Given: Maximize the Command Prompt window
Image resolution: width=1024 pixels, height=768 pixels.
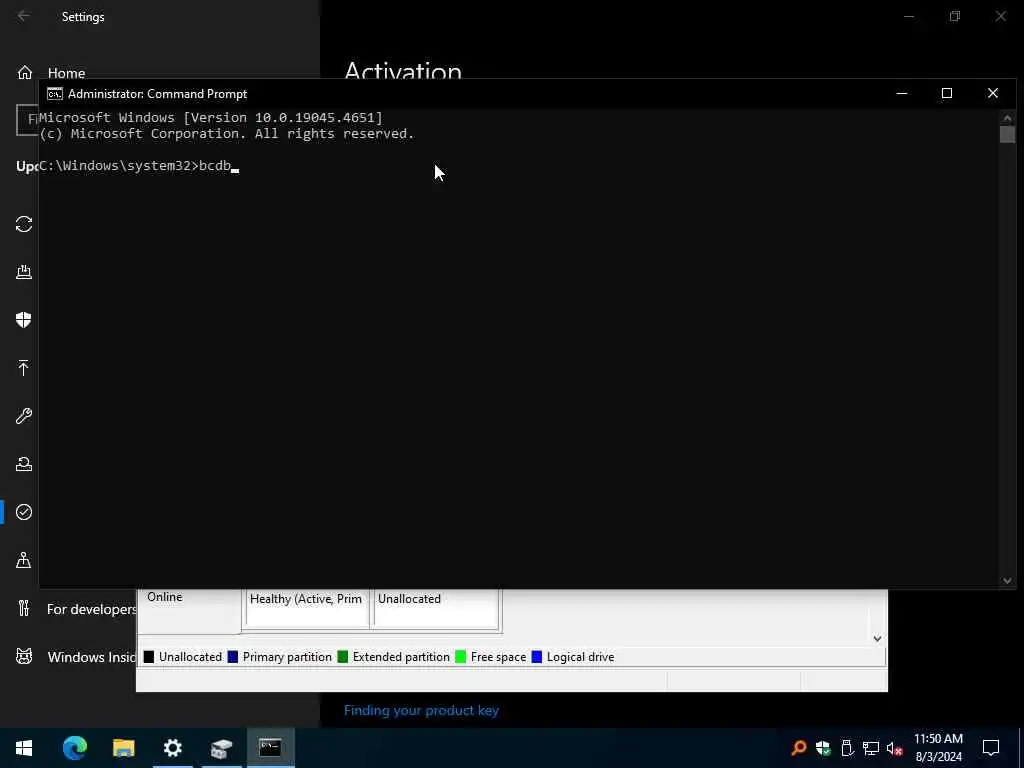Looking at the screenshot, I should (947, 93).
